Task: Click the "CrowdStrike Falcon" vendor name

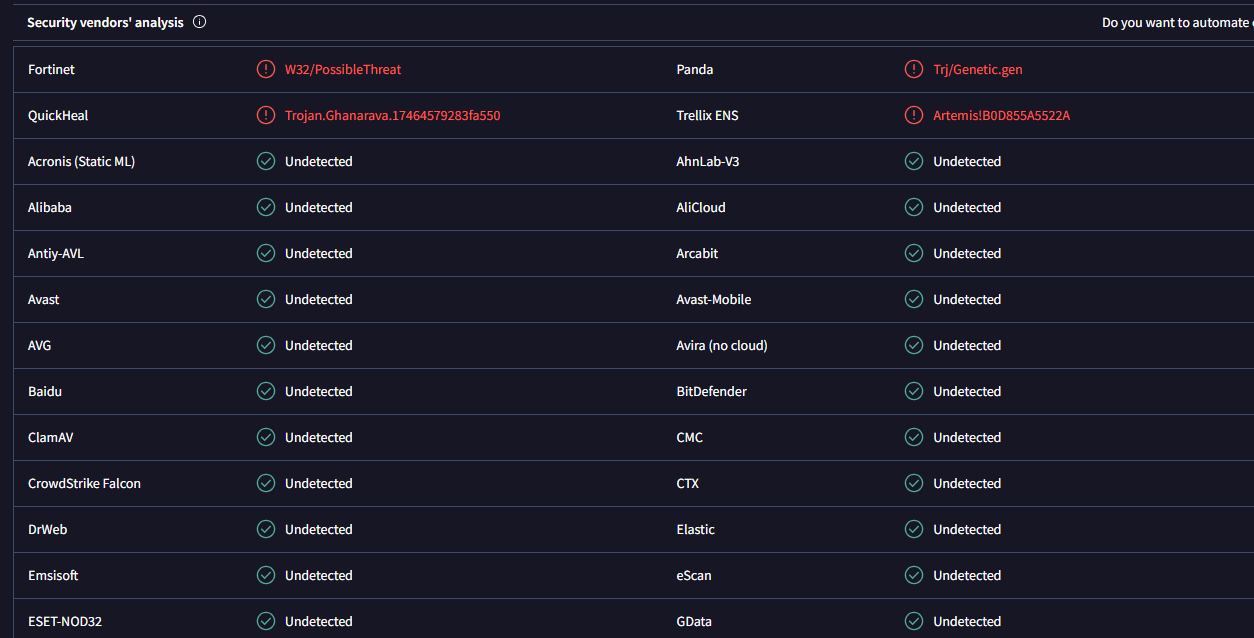Action: 84,483
